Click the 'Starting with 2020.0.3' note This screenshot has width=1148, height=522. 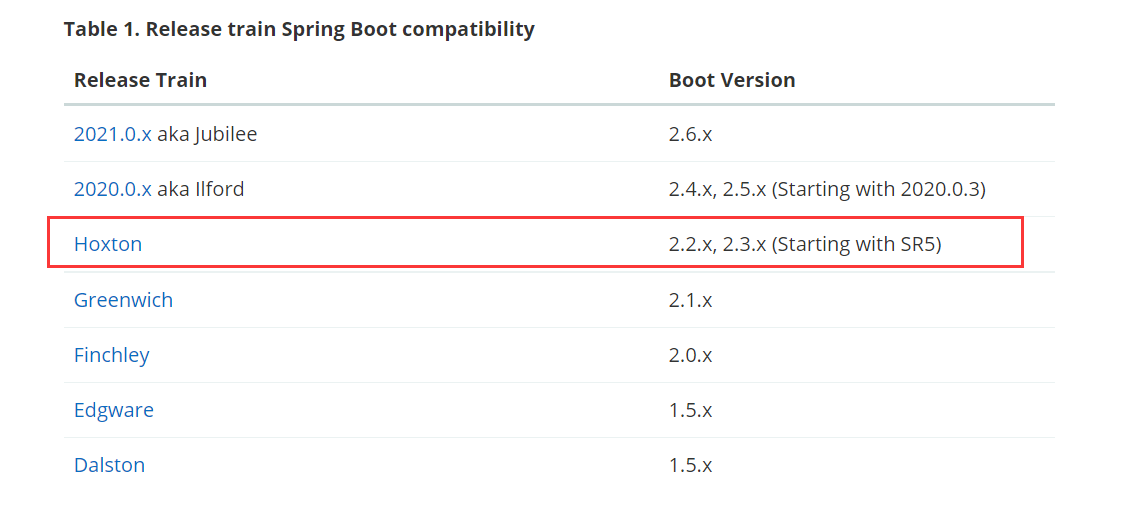tap(878, 189)
